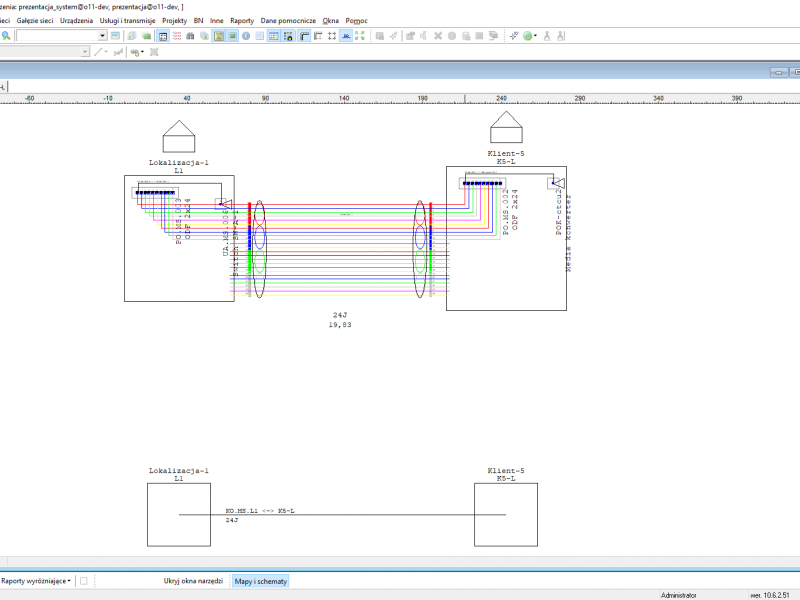Click the red checklist lines icon

pos(177,36)
